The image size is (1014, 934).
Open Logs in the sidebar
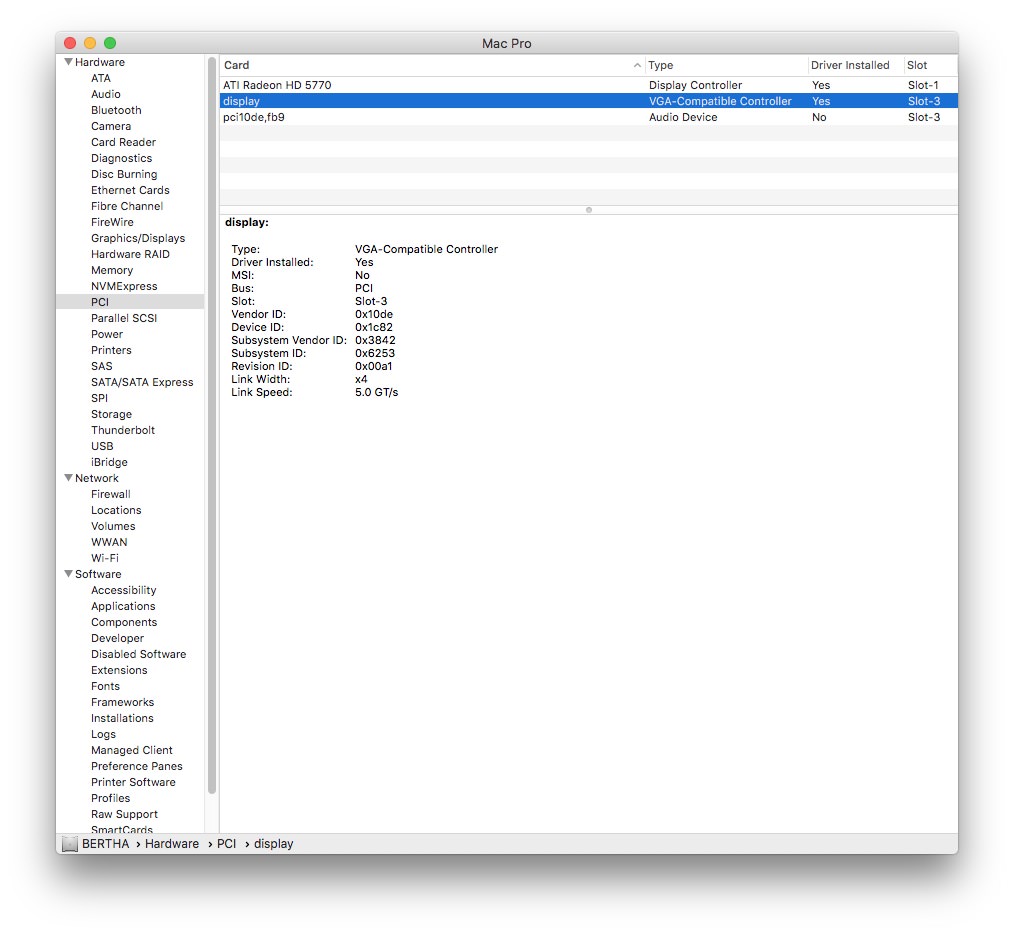(x=103, y=734)
